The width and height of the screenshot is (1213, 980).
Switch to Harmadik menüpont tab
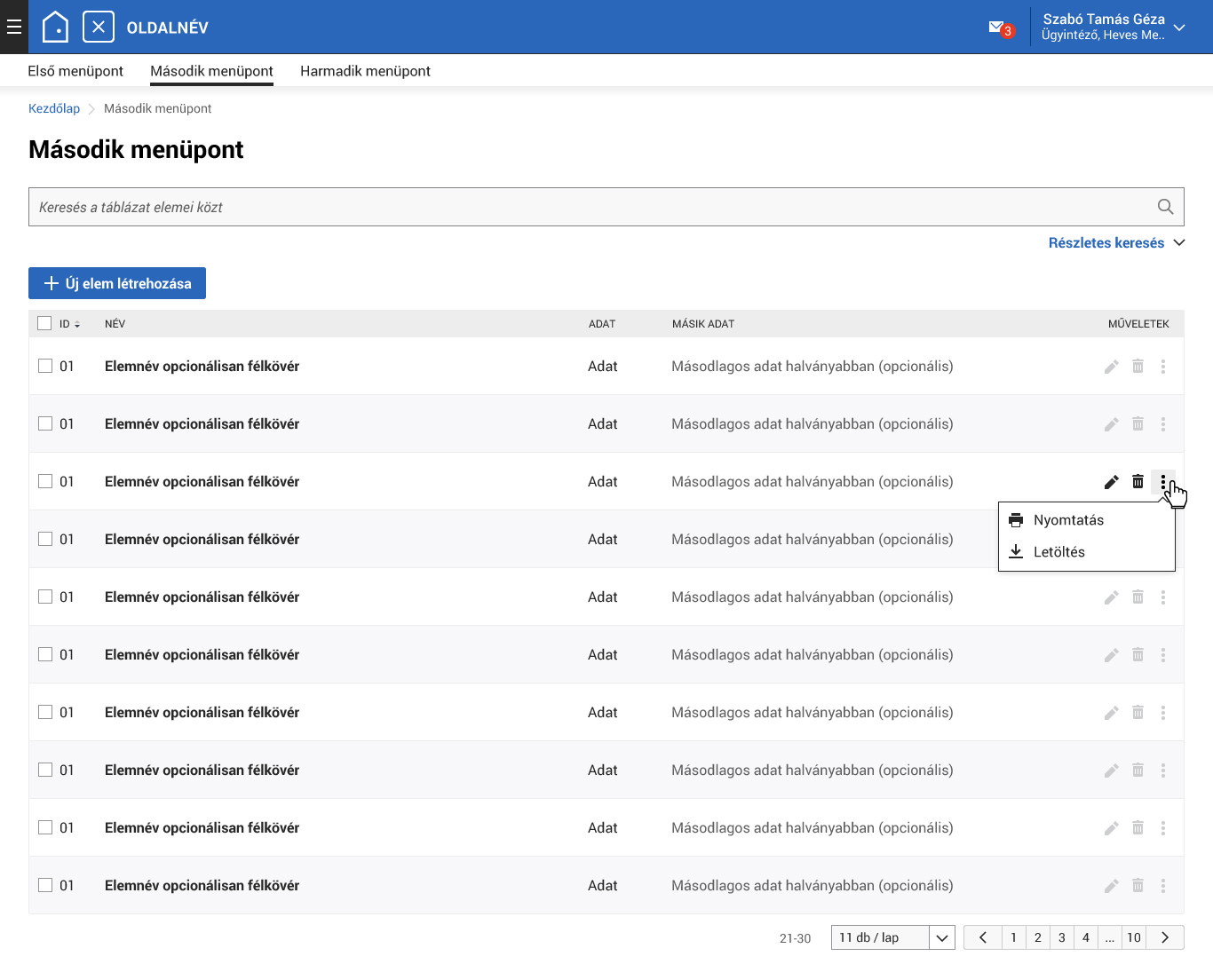(365, 71)
